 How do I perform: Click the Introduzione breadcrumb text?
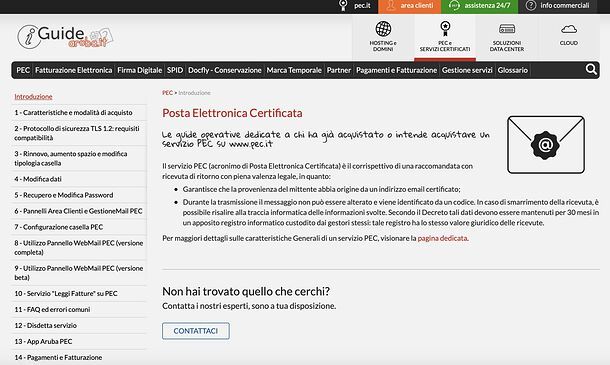point(195,93)
